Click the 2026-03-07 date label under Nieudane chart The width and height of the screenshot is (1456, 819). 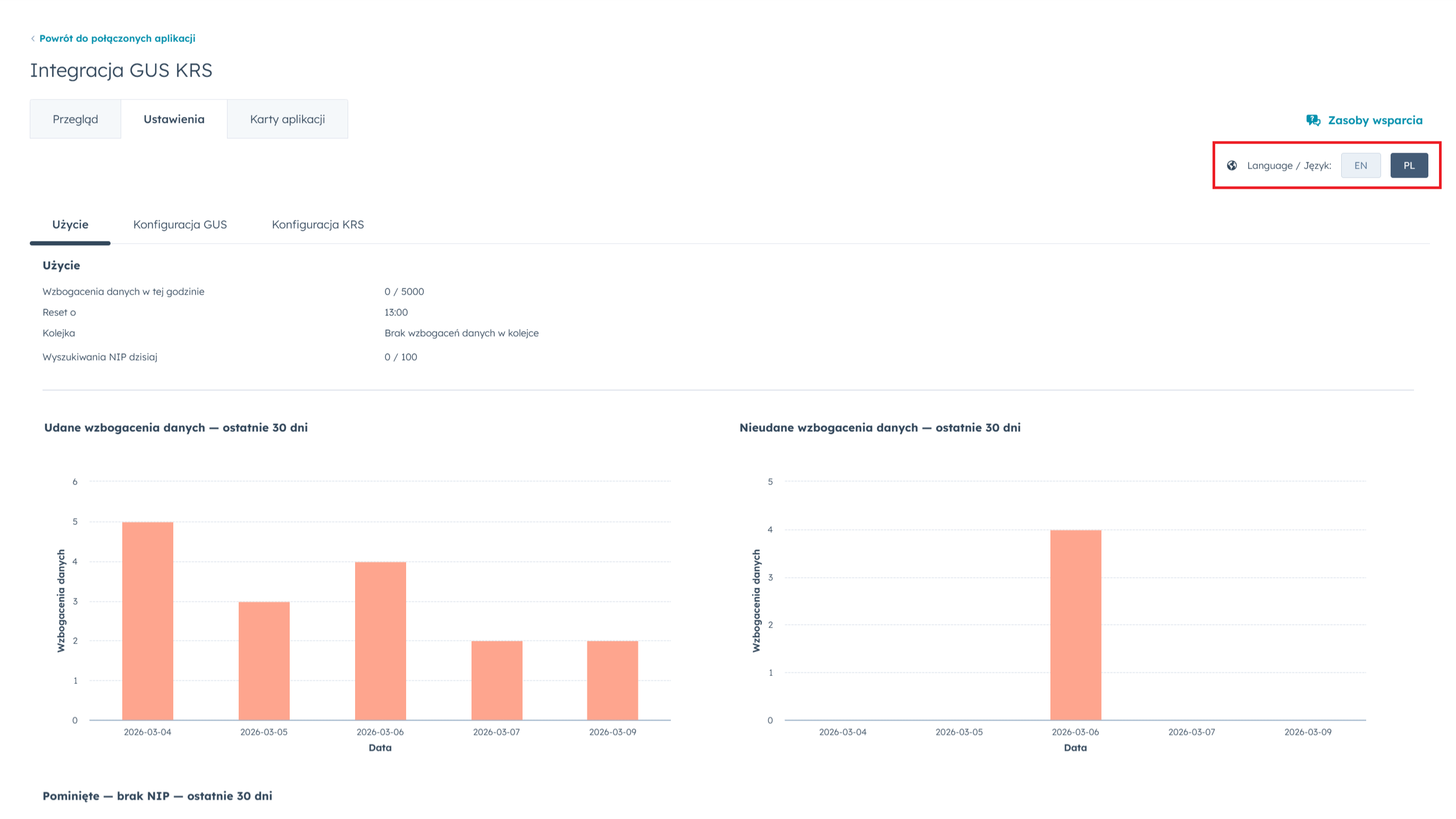point(1191,732)
